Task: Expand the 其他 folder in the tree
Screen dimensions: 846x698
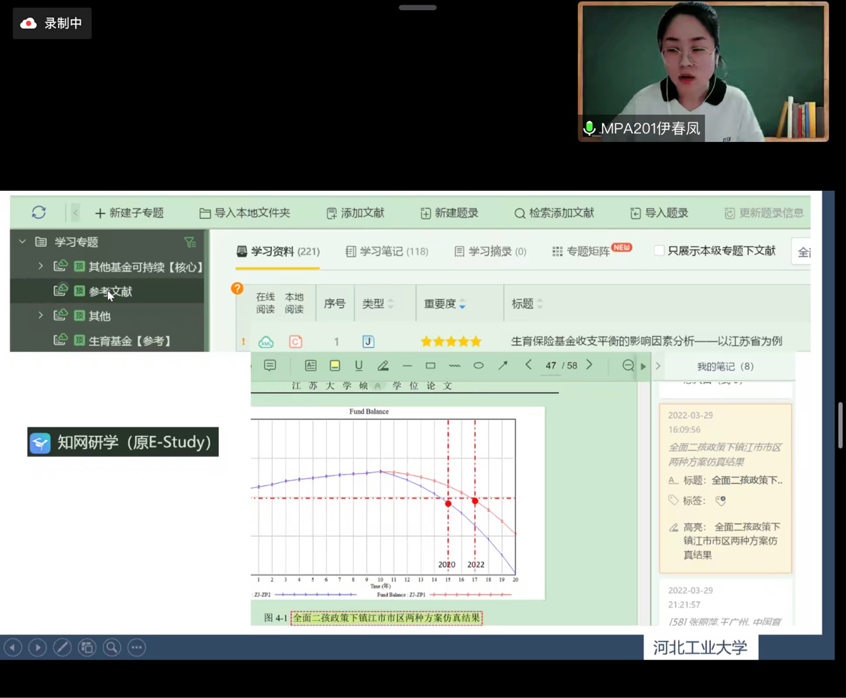Action: coord(41,316)
